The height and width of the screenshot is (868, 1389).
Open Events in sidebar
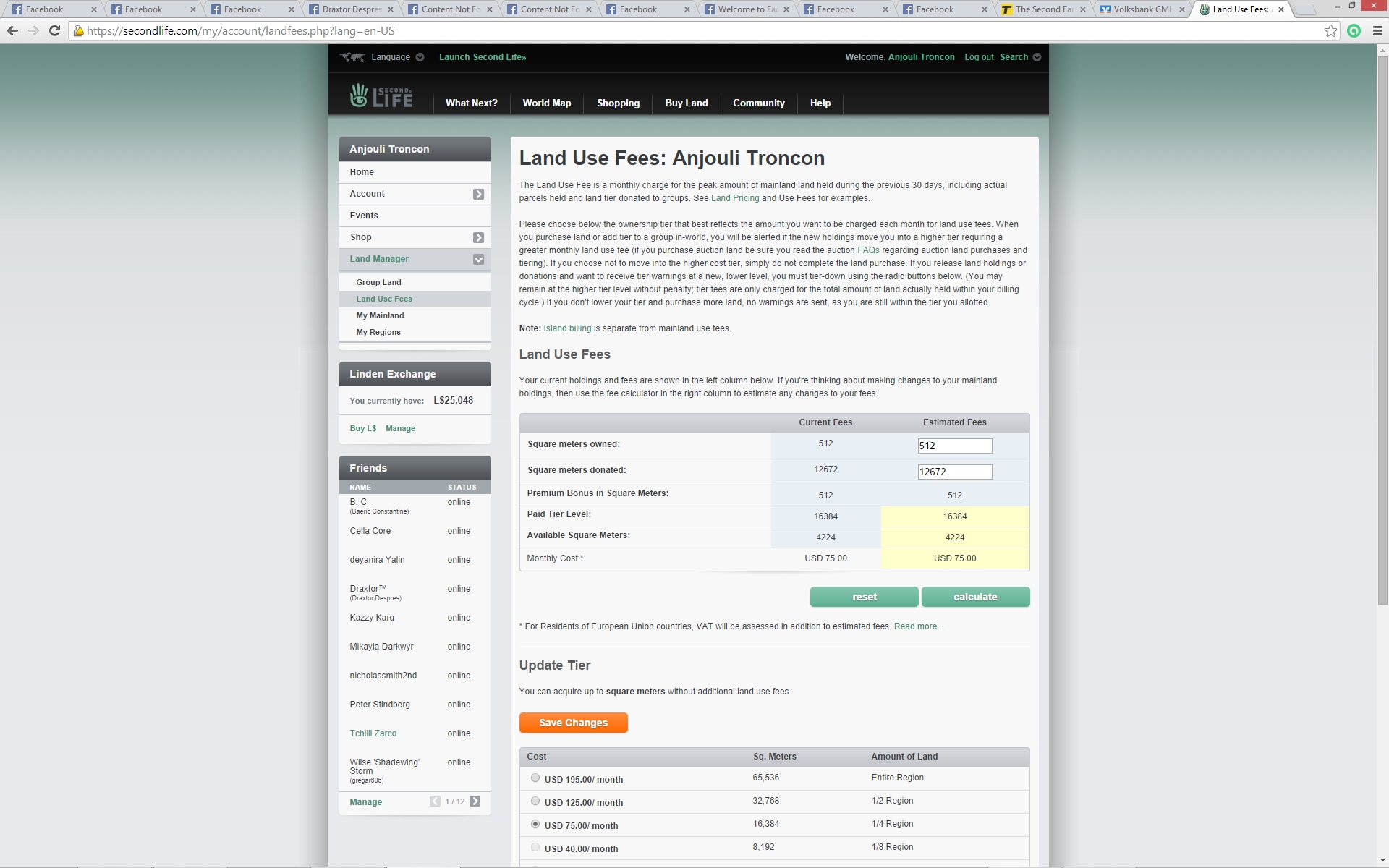(415, 216)
